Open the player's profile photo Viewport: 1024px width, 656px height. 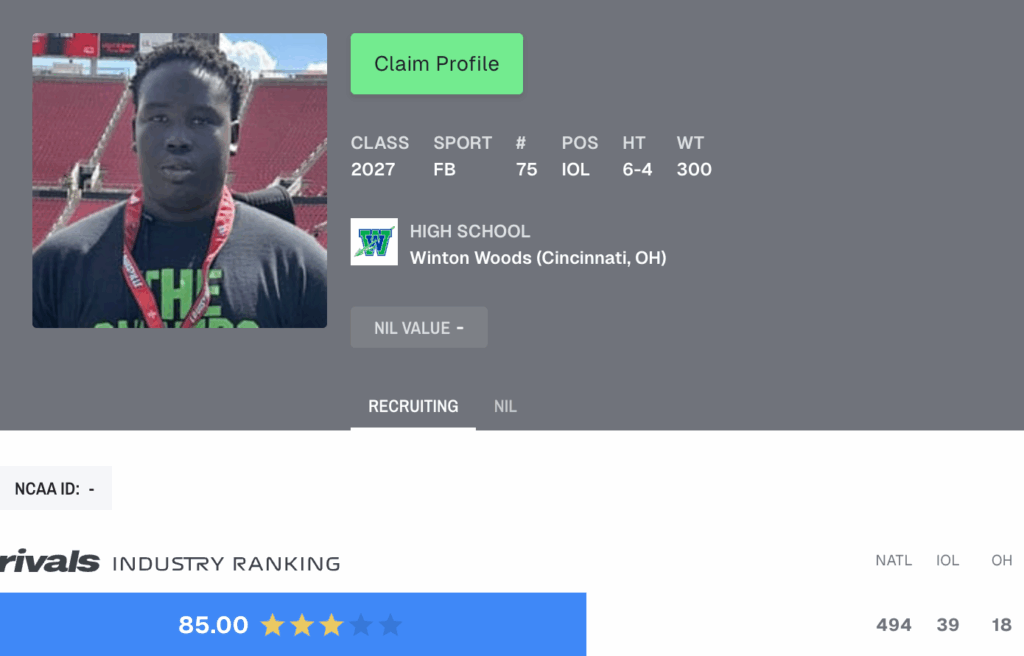(x=180, y=180)
